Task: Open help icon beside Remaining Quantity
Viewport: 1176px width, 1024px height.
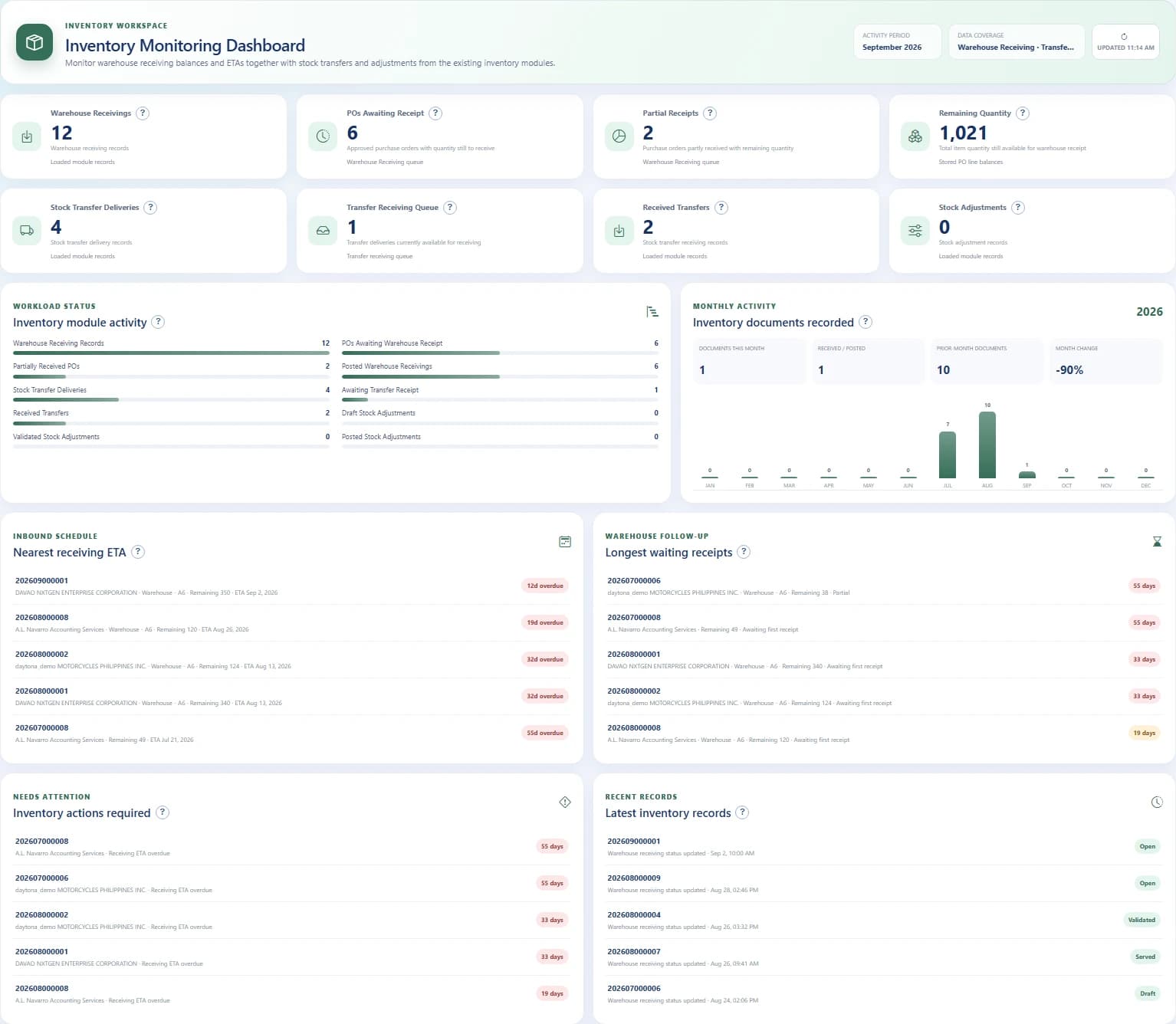Action: [x=1023, y=113]
